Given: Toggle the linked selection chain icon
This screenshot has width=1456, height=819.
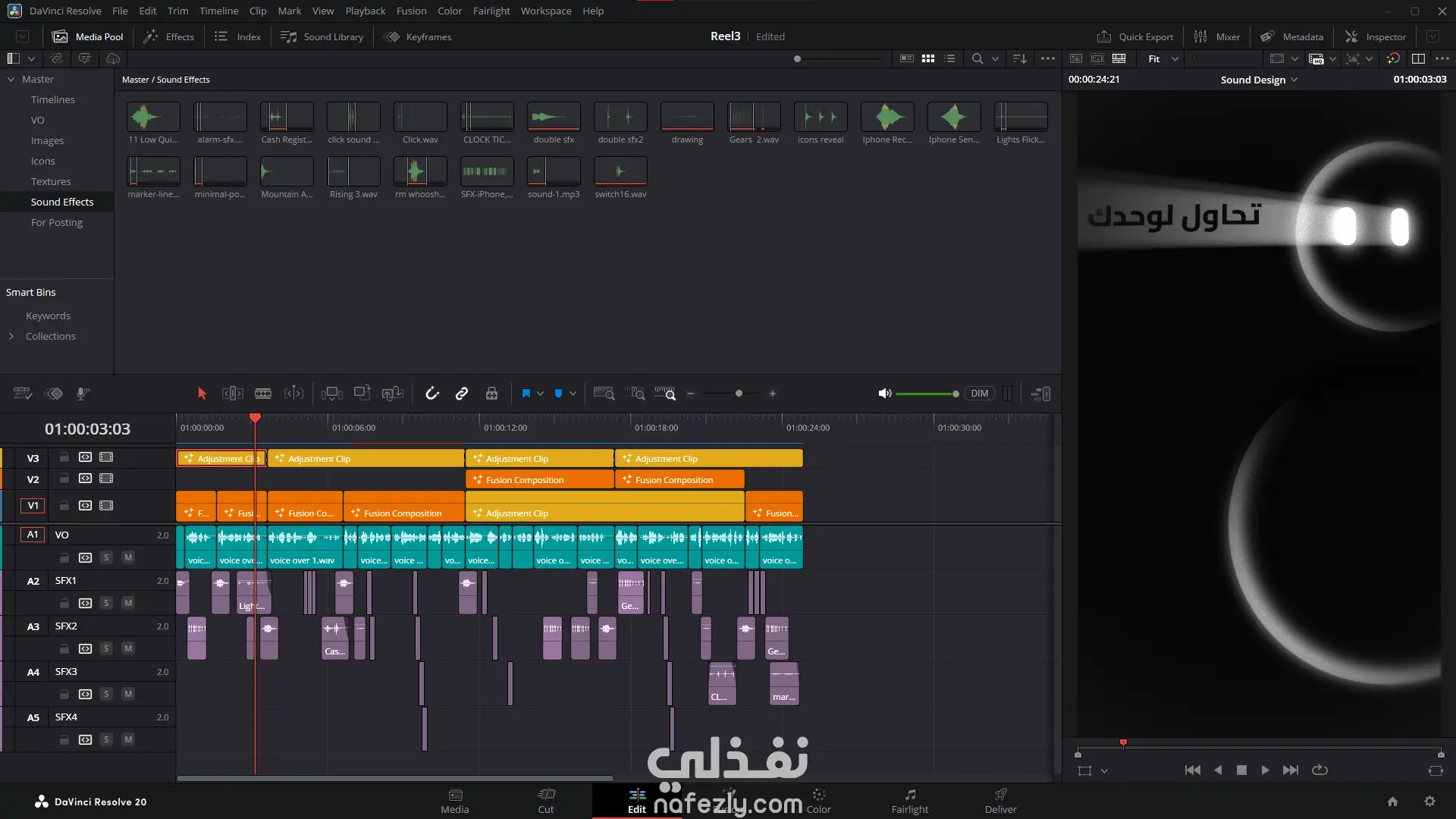Looking at the screenshot, I should point(461,394).
